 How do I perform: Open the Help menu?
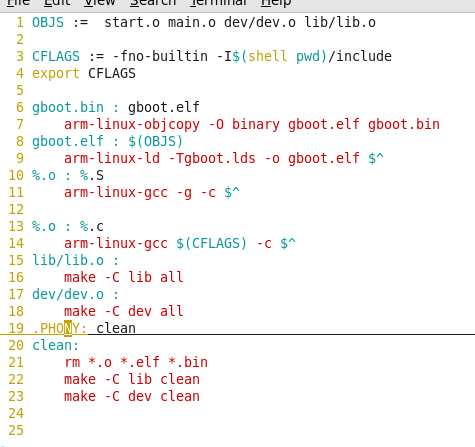tap(276, 3)
